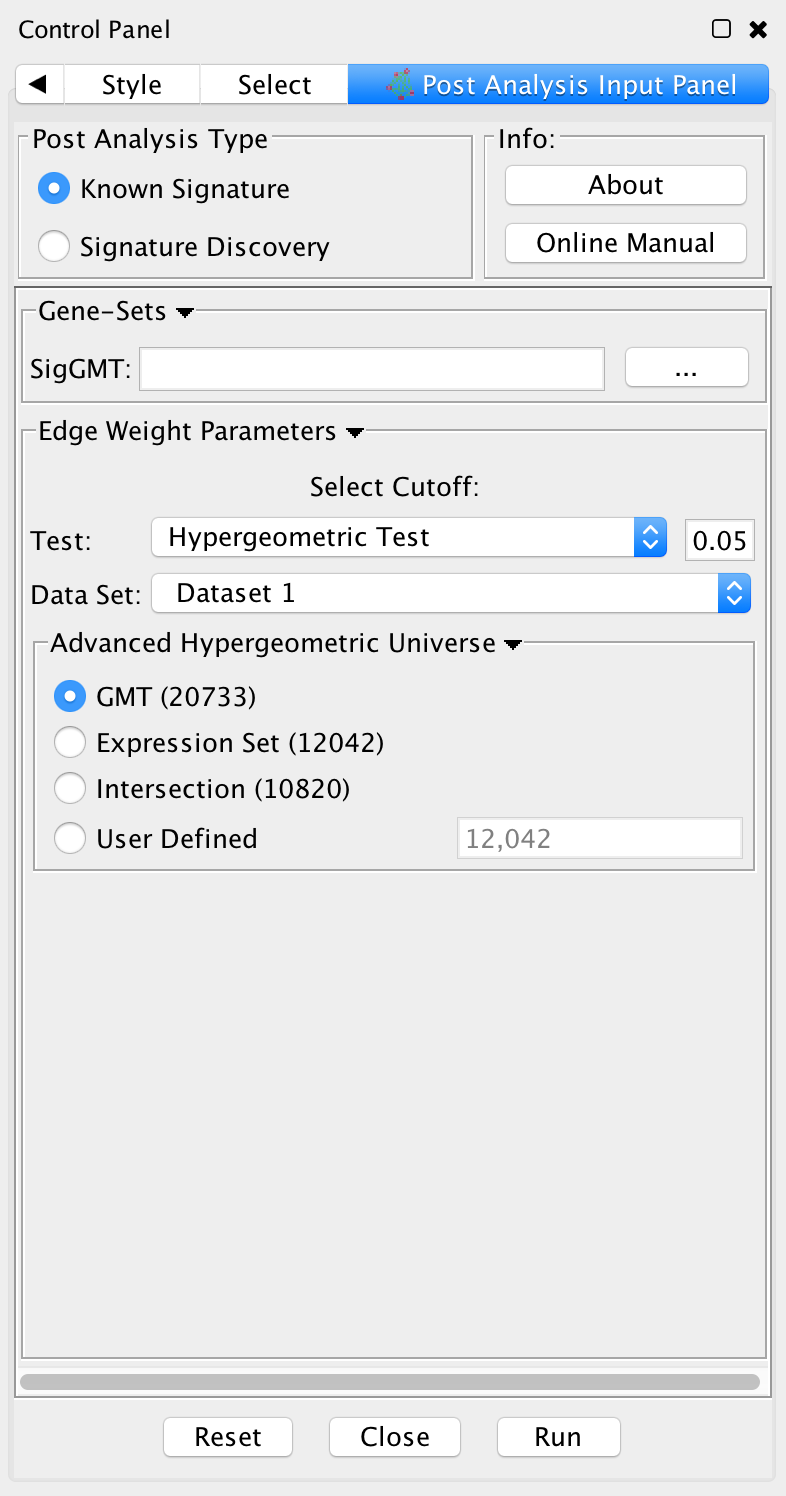The height and width of the screenshot is (1496, 786).
Task: Select the Intersection (10820) radio button
Action: [70, 789]
